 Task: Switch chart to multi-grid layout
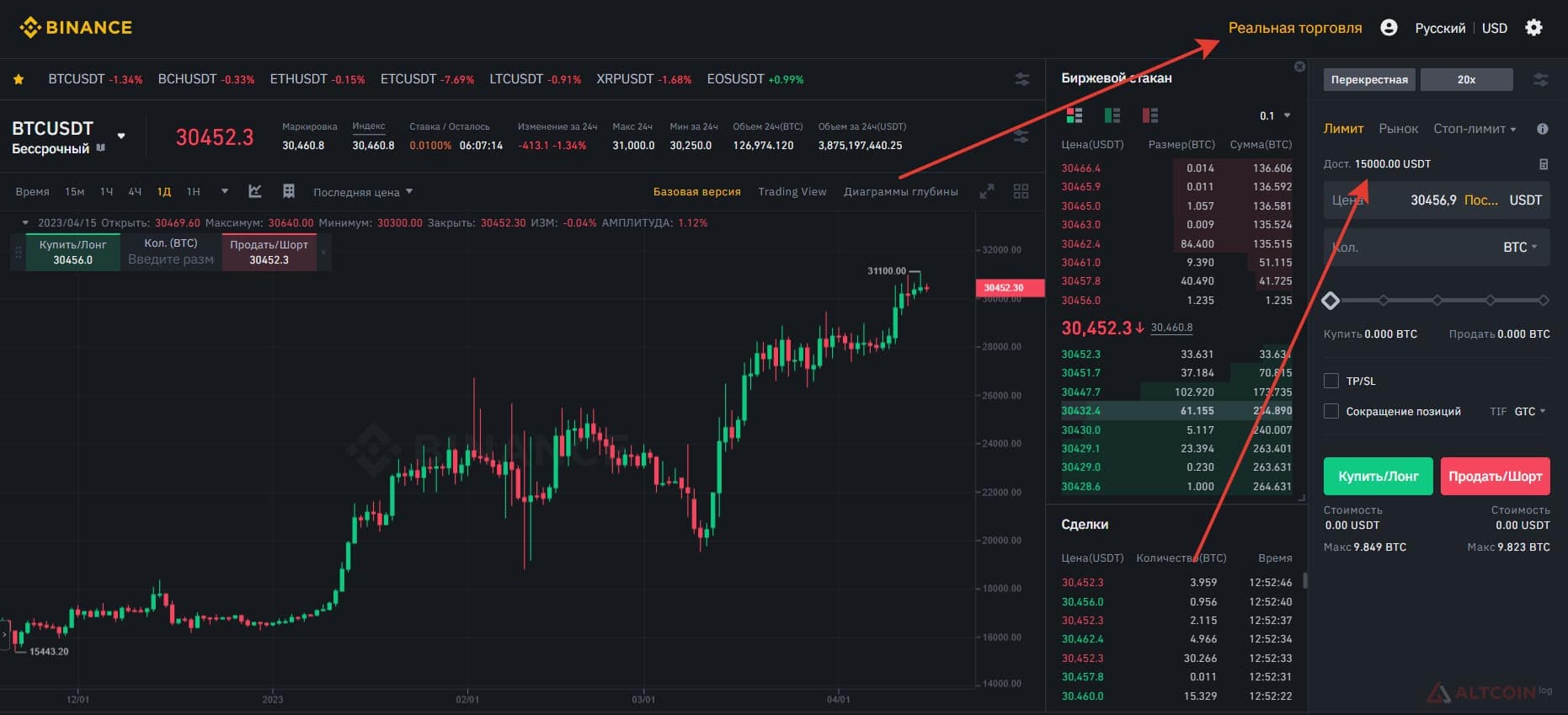pyautogui.click(x=1021, y=191)
